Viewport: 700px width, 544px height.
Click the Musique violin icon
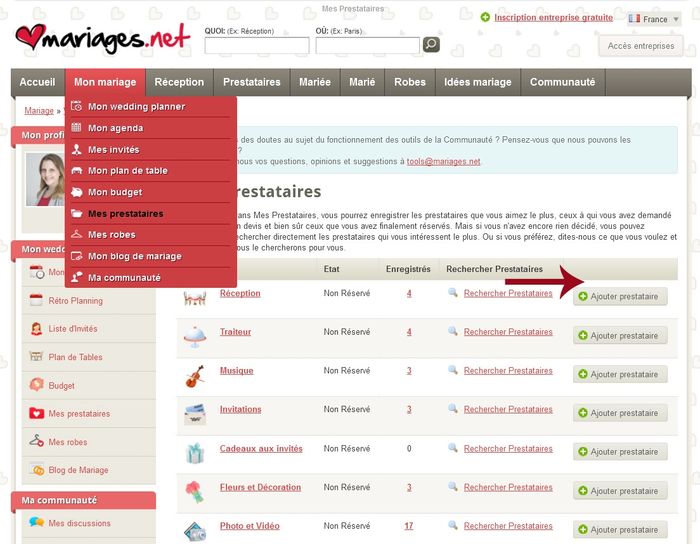pos(195,376)
